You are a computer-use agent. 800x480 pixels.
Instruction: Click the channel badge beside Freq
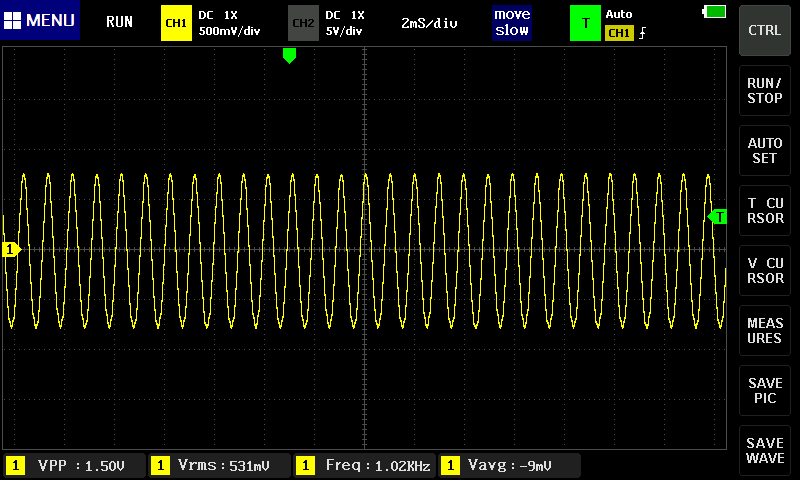coord(305,466)
